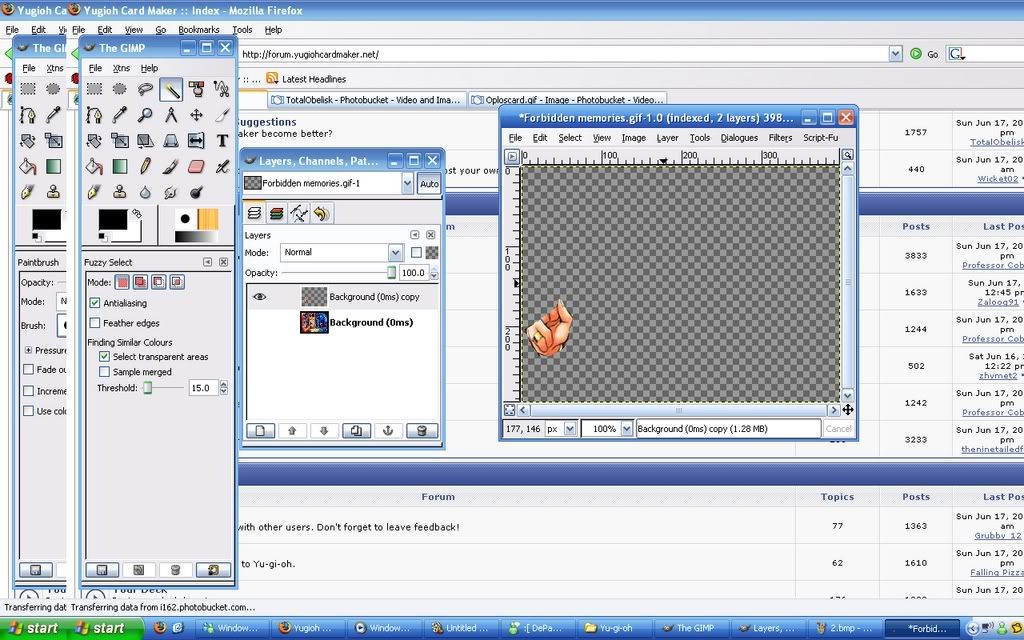
Task: Select the Crop knife tool
Action: point(222,115)
